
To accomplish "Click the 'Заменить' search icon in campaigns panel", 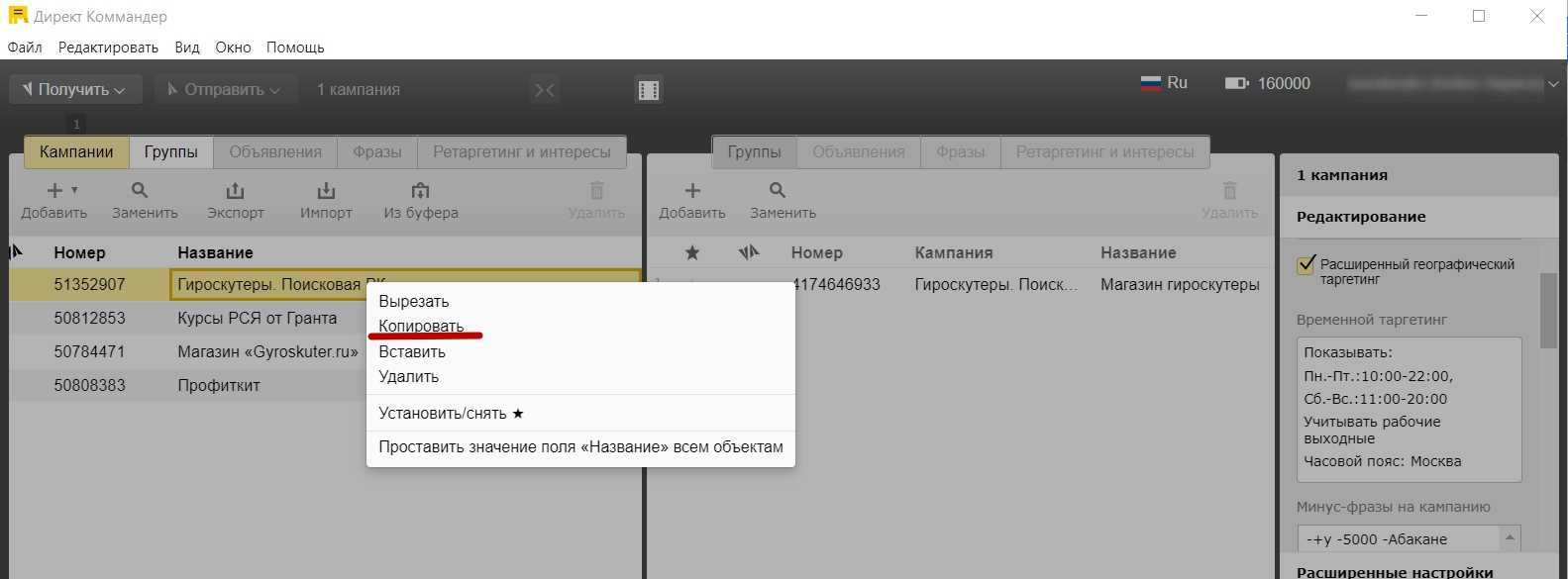I will pos(141,191).
